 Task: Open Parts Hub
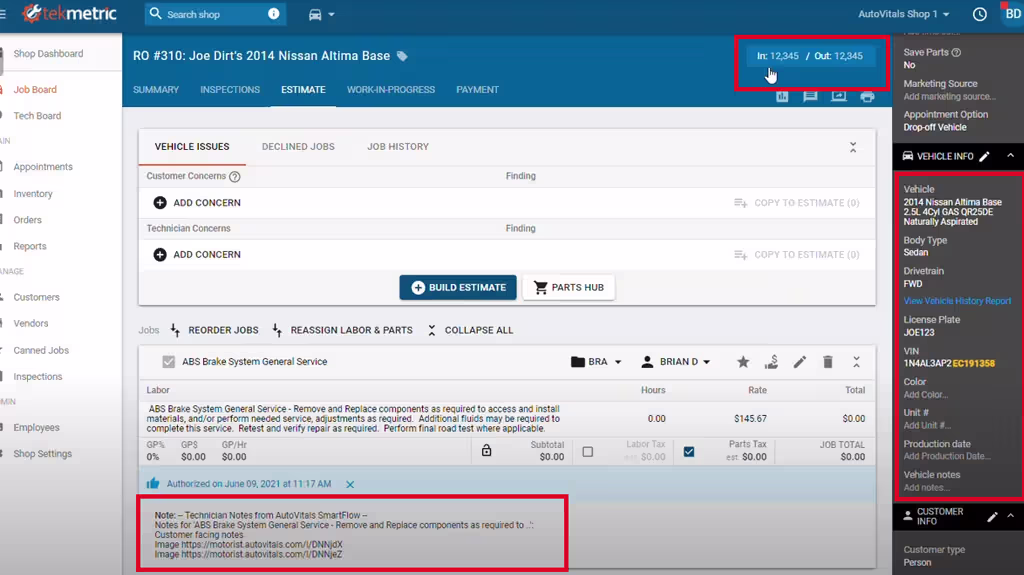(x=568, y=288)
